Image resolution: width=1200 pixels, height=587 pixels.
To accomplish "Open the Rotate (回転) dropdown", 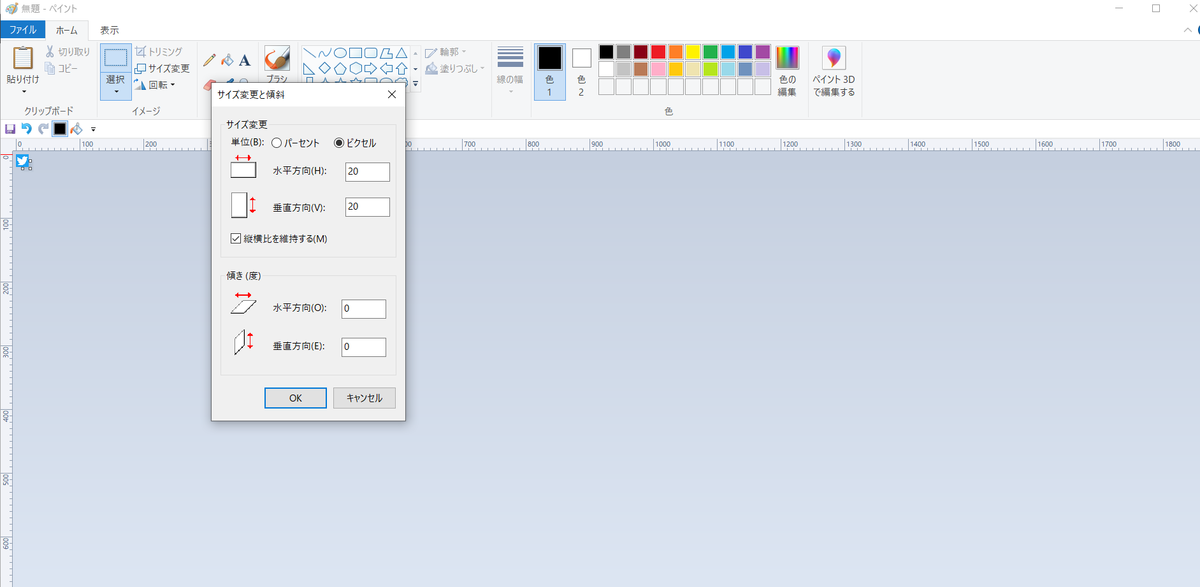I will point(155,85).
